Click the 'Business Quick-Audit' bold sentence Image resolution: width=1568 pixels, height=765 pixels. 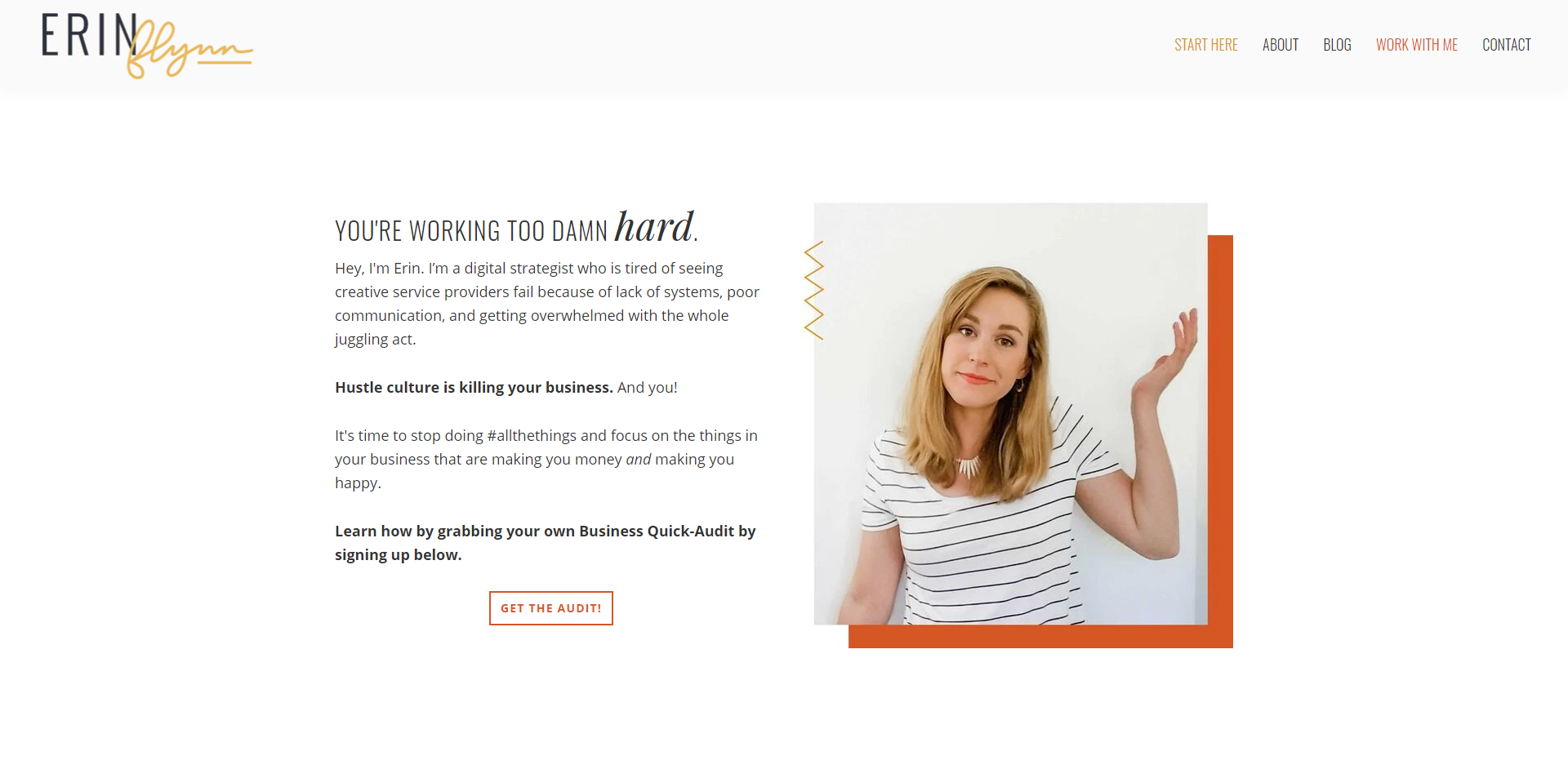(x=546, y=543)
